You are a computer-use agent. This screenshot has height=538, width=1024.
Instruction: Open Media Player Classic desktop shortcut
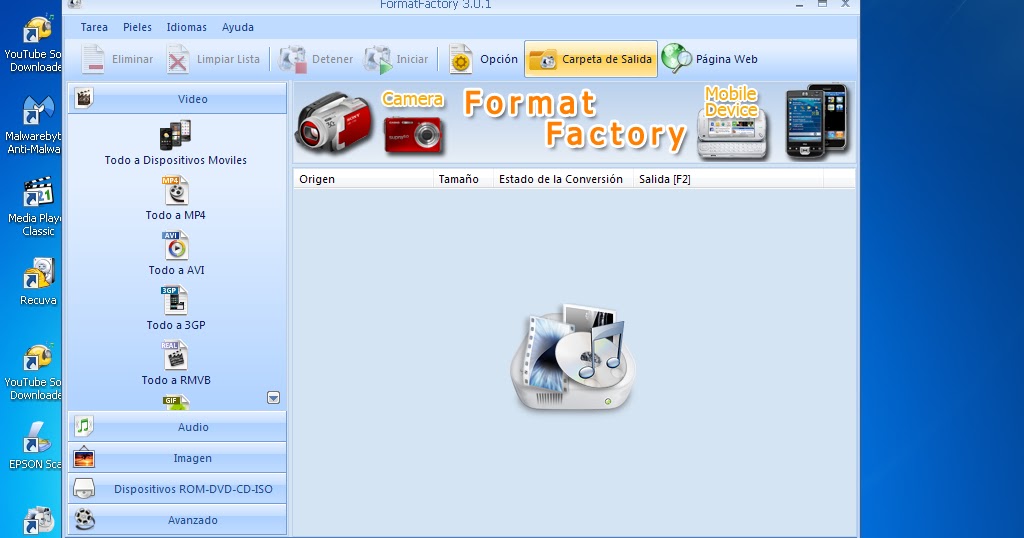pos(35,207)
